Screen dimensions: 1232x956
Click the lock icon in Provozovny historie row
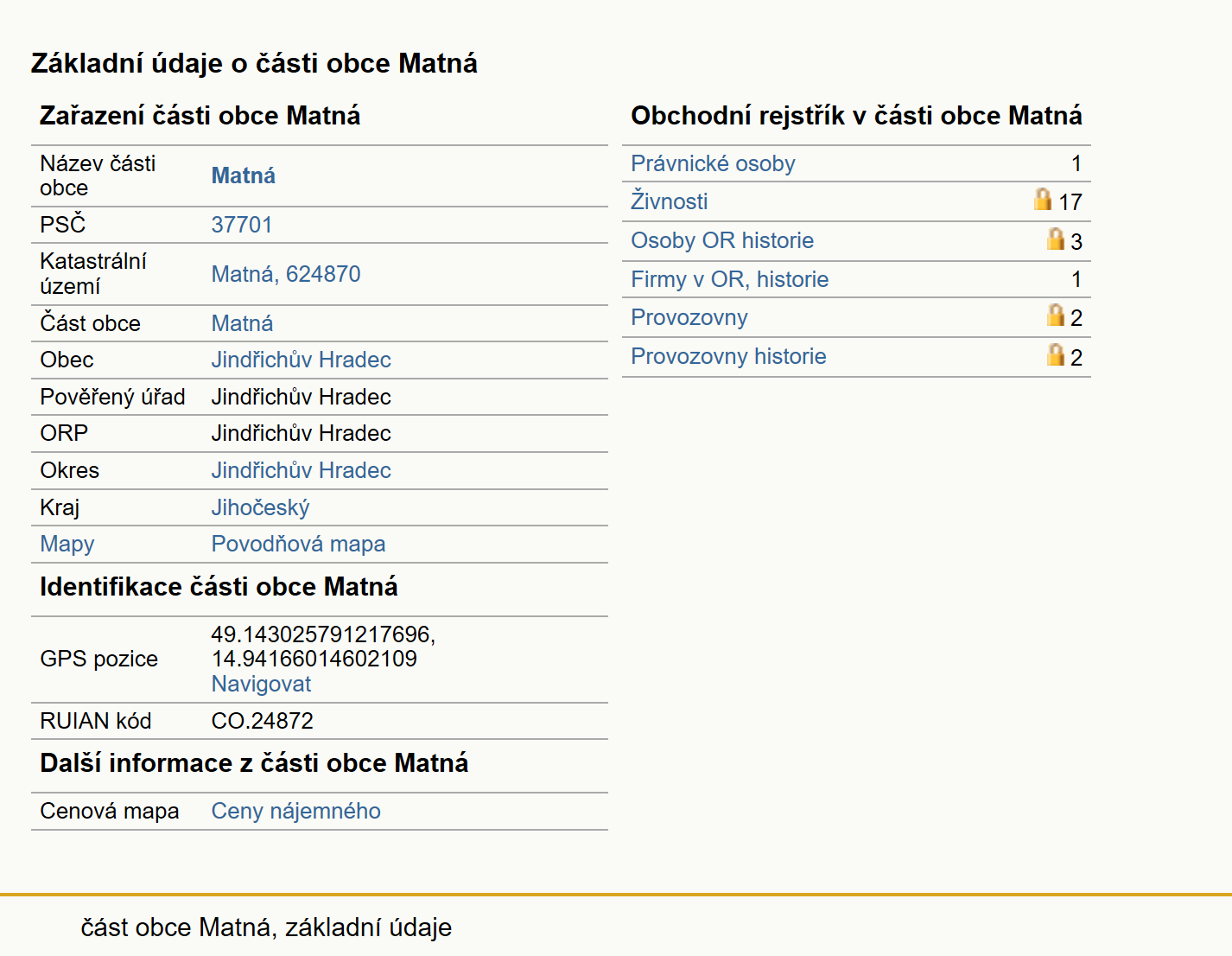coord(1055,354)
